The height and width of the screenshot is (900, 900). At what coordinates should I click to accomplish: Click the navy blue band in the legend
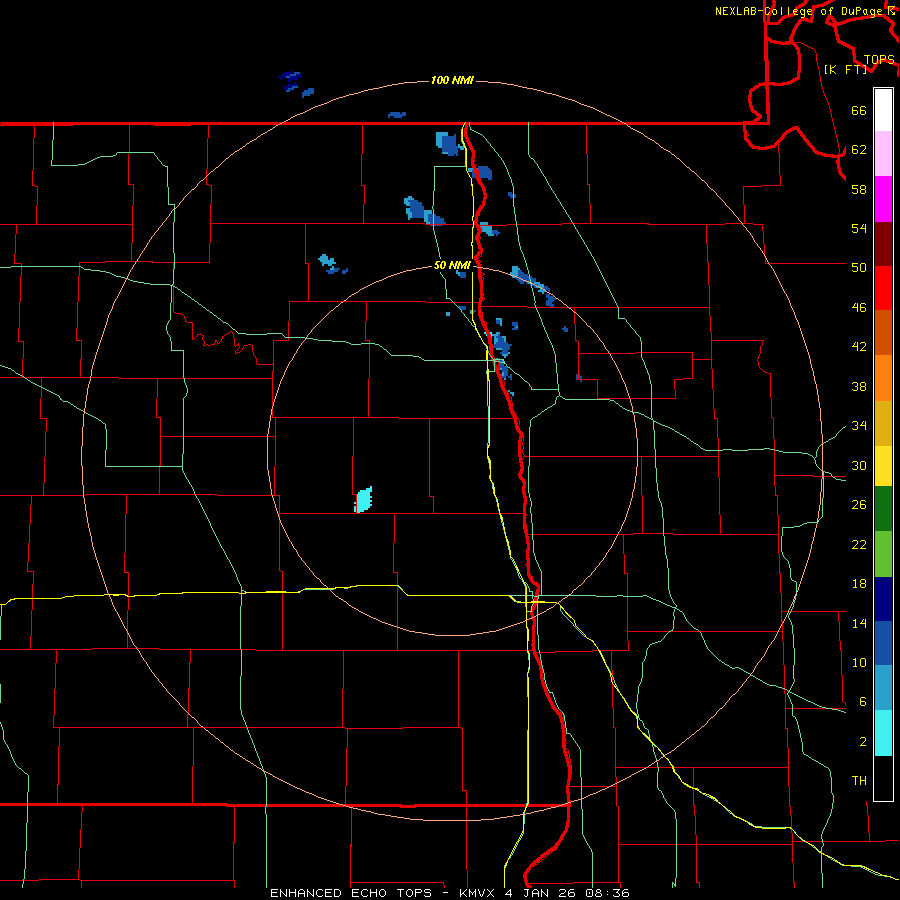pyautogui.click(x=883, y=599)
